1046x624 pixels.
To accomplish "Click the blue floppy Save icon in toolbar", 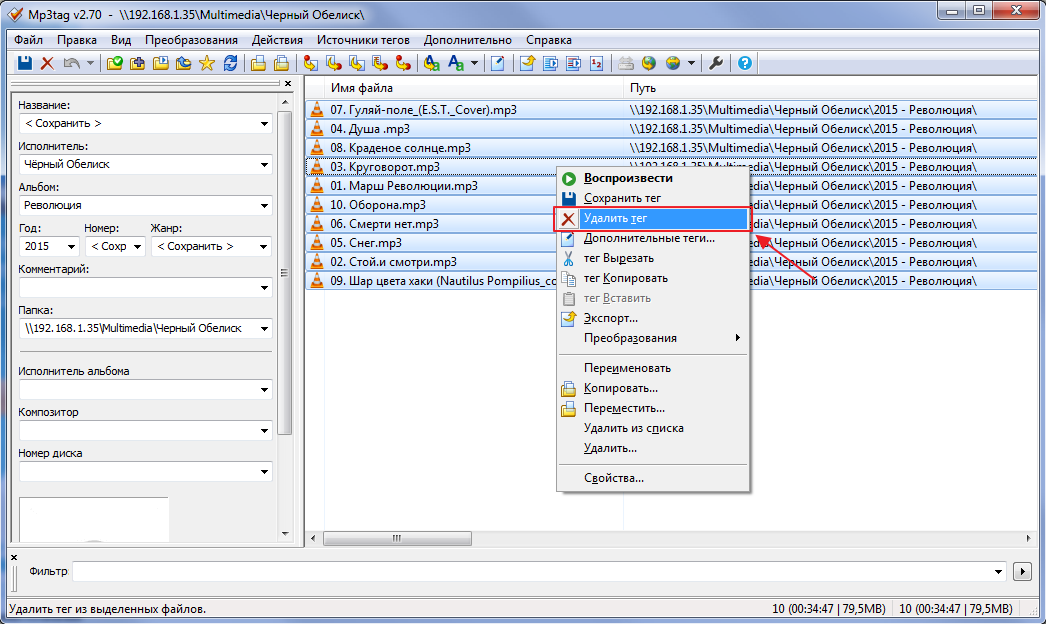I will coord(25,63).
